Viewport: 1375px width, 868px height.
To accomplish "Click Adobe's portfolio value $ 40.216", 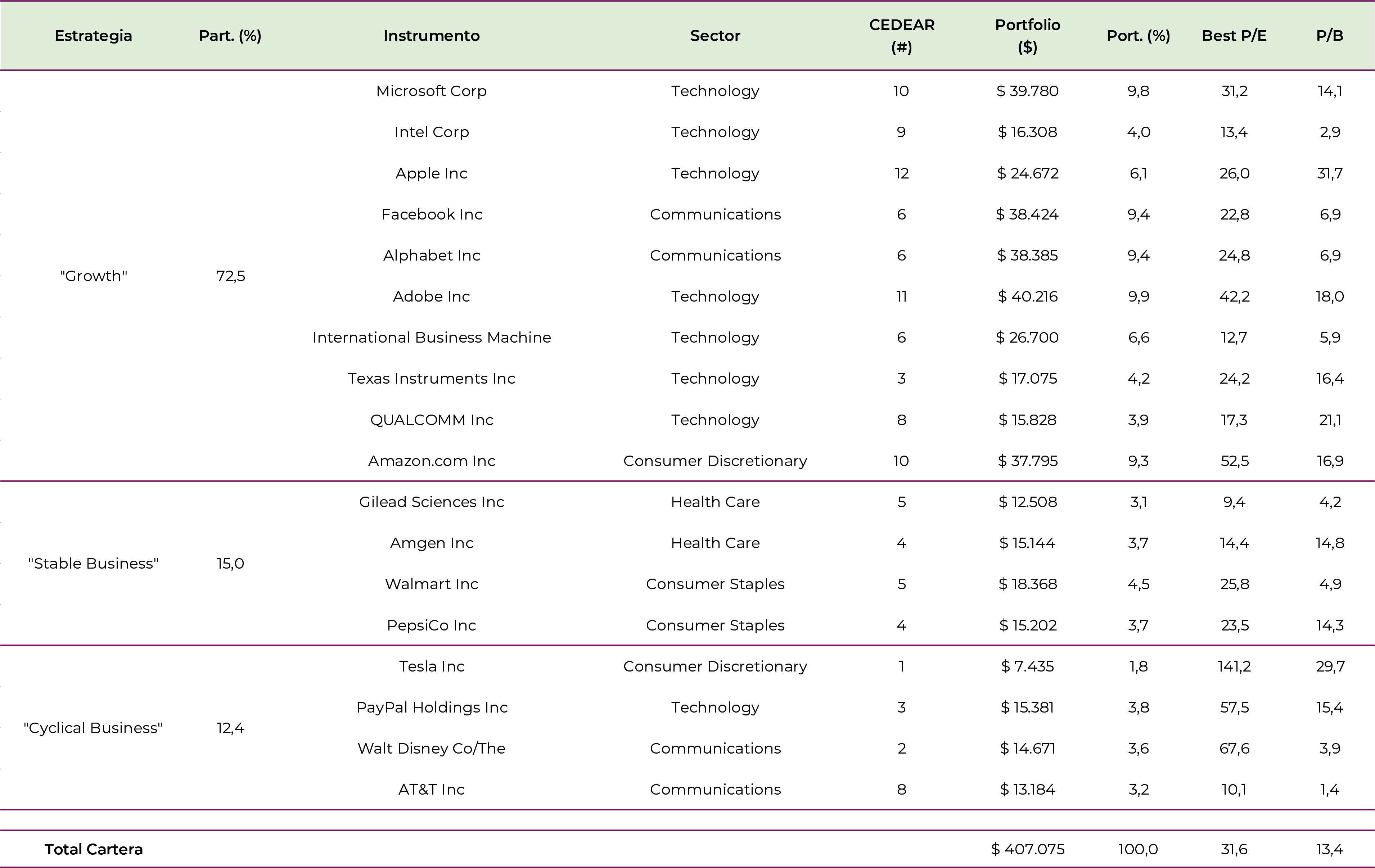I will [1027, 297].
